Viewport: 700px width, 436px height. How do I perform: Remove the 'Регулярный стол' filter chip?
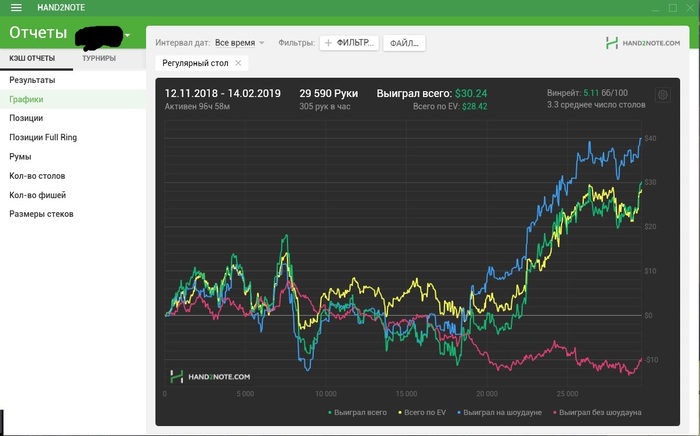coord(238,63)
